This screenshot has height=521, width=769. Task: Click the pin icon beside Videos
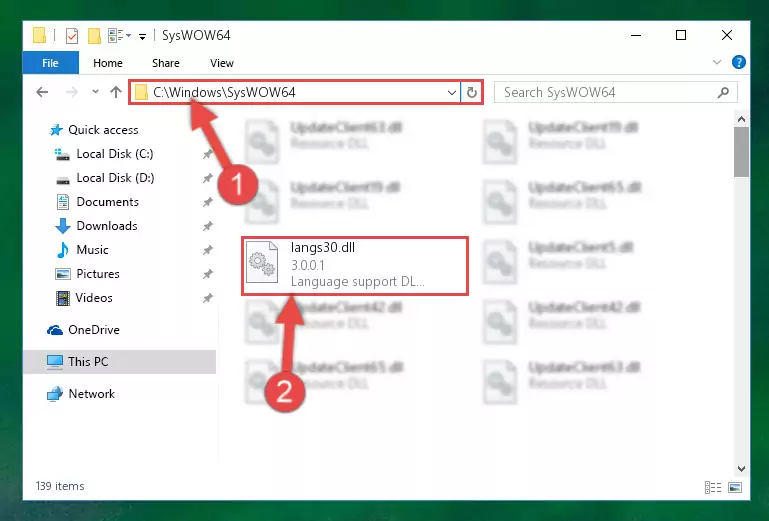[207, 298]
